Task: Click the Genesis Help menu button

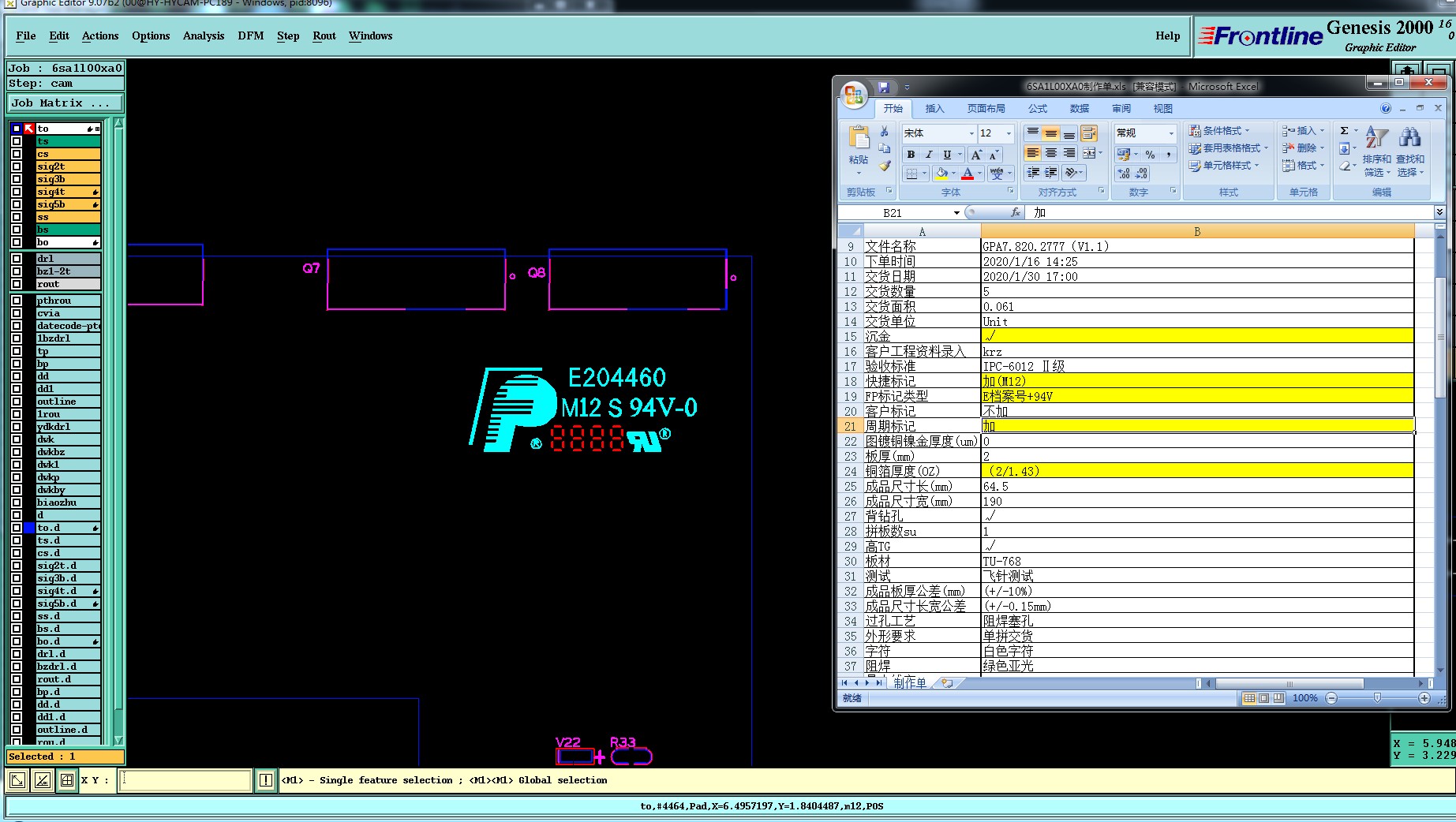Action: [1168, 35]
